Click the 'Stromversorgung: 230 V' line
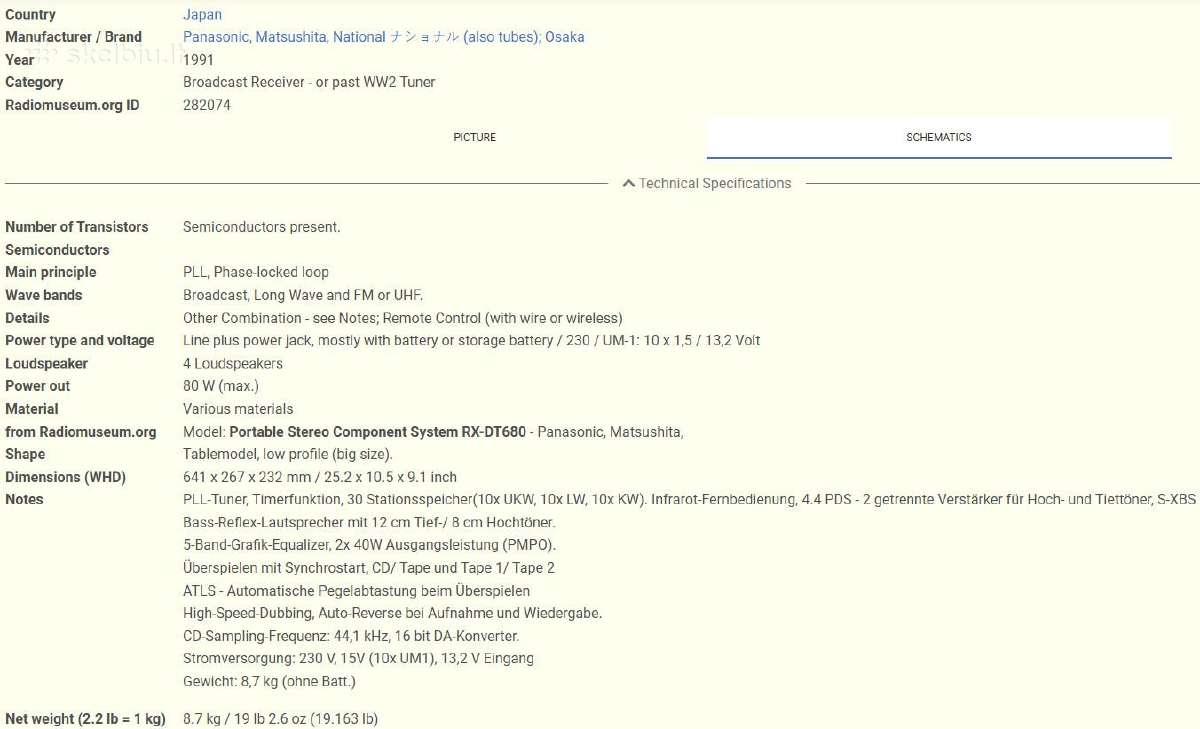The width and height of the screenshot is (1200, 729). pos(358,658)
